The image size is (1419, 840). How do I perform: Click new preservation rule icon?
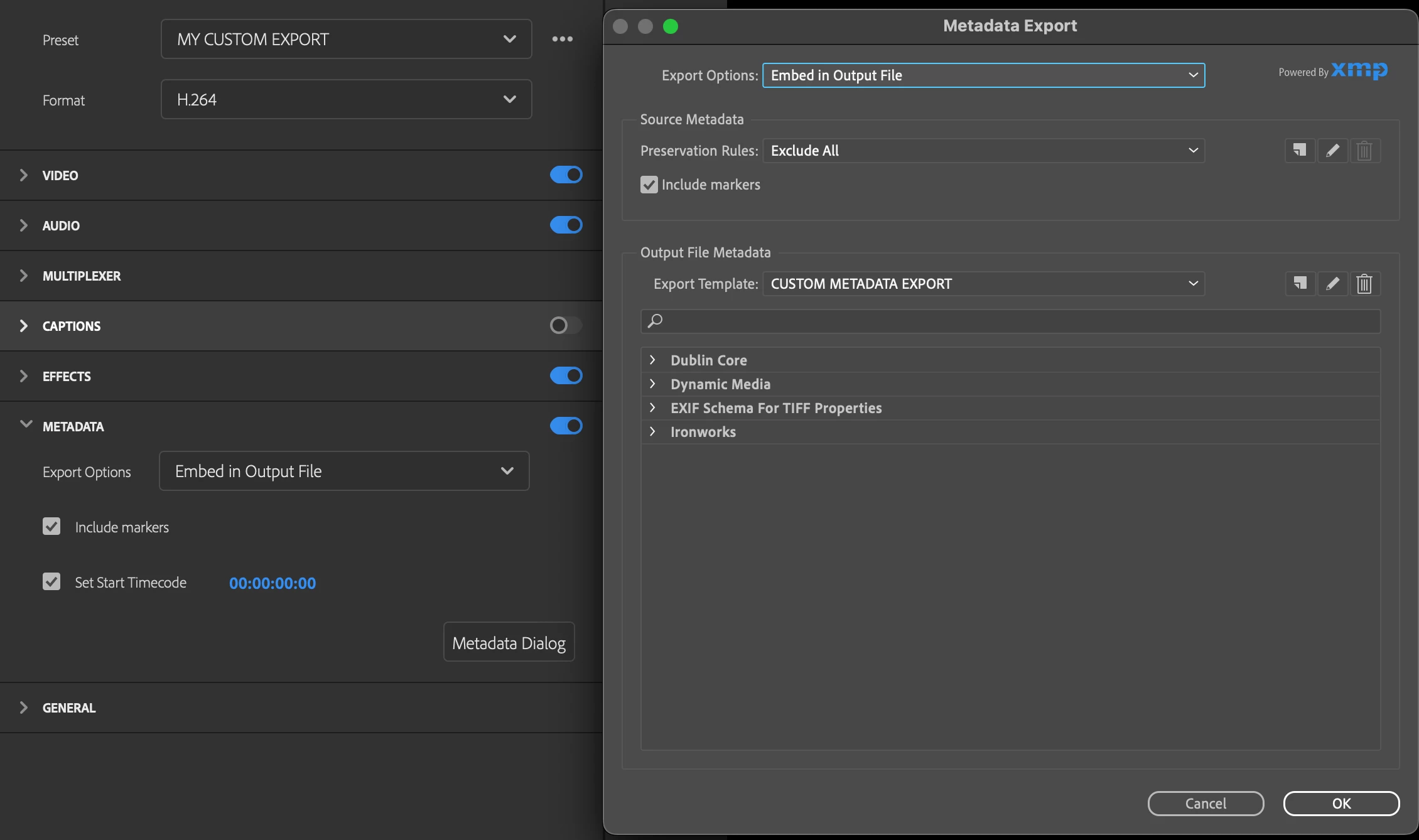1300,151
